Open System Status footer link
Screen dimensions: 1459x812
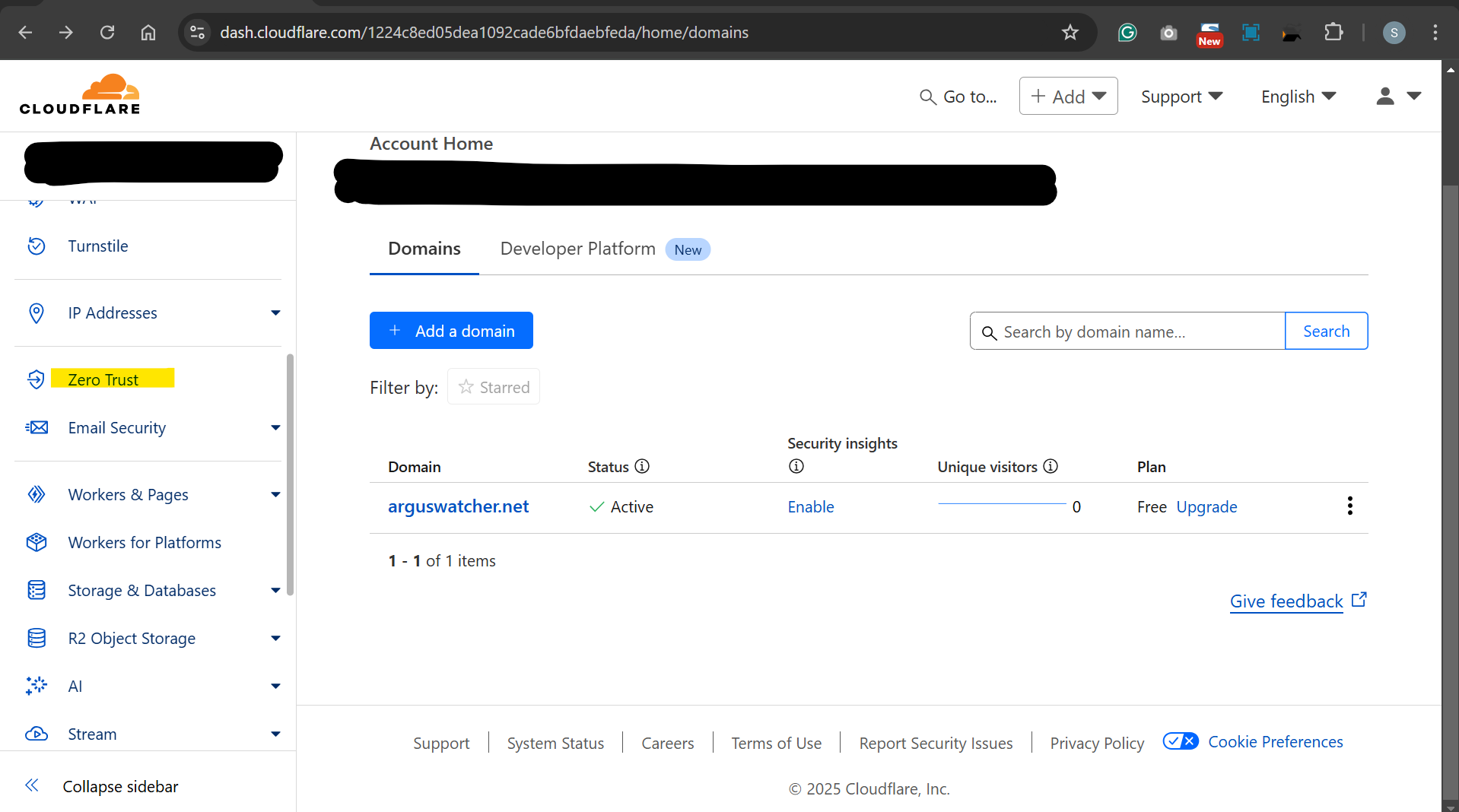coord(555,743)
